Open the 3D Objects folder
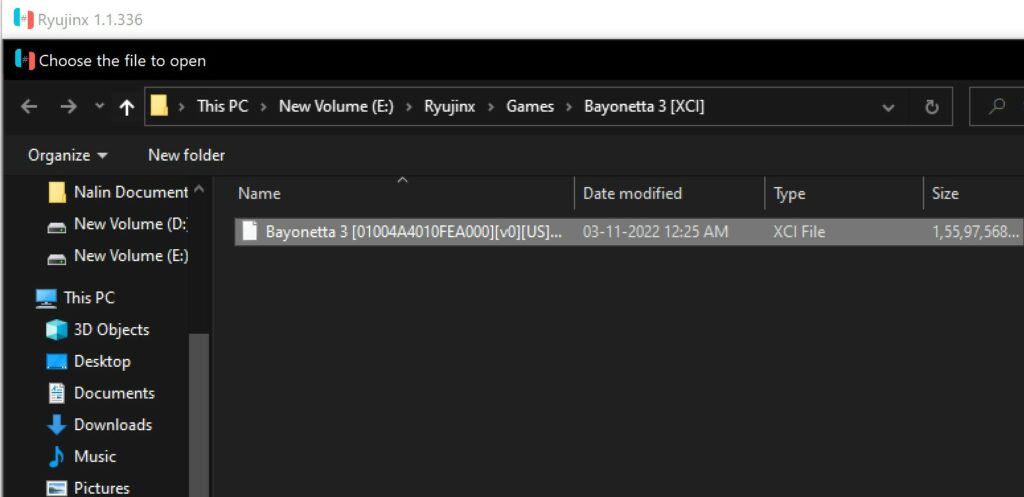 (x=110, y=330)
